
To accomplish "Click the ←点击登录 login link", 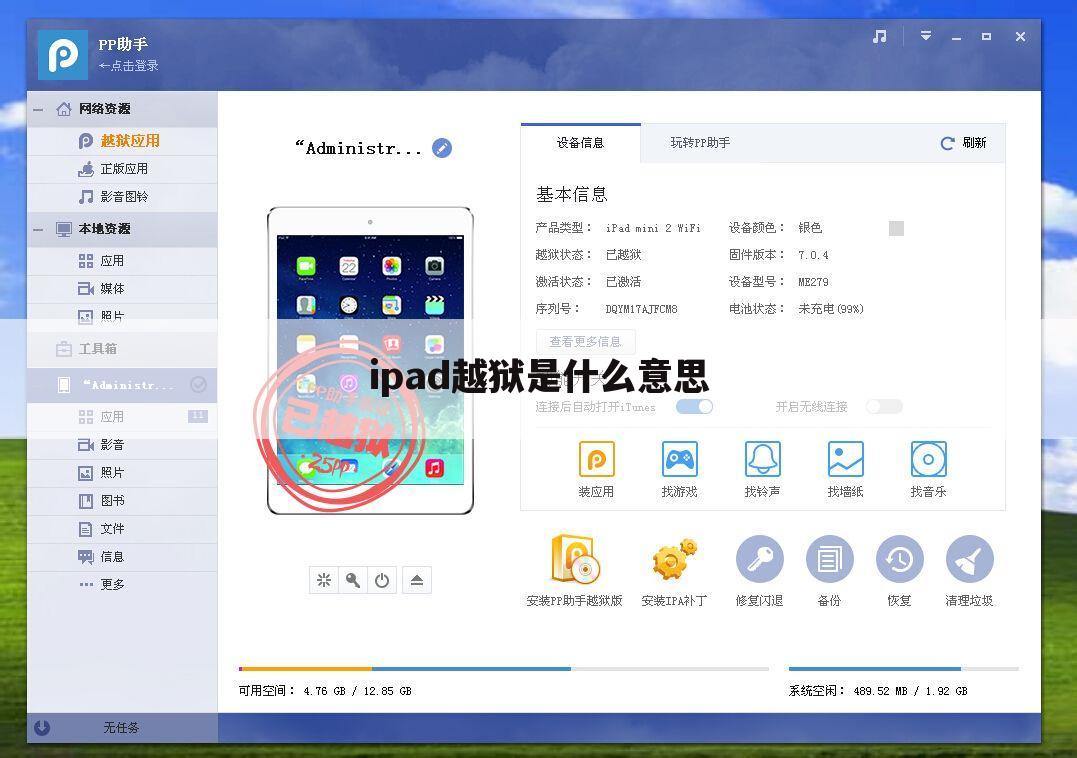I will pos(128,66).
